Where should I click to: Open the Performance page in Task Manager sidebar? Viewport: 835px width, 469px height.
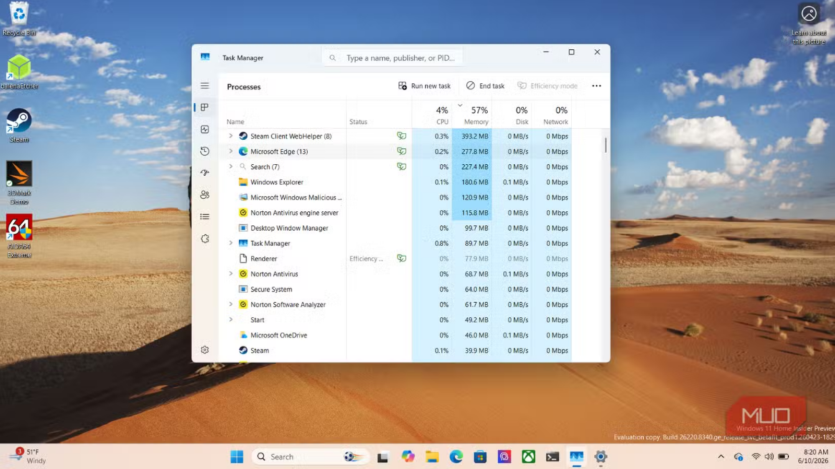(204, 129)
